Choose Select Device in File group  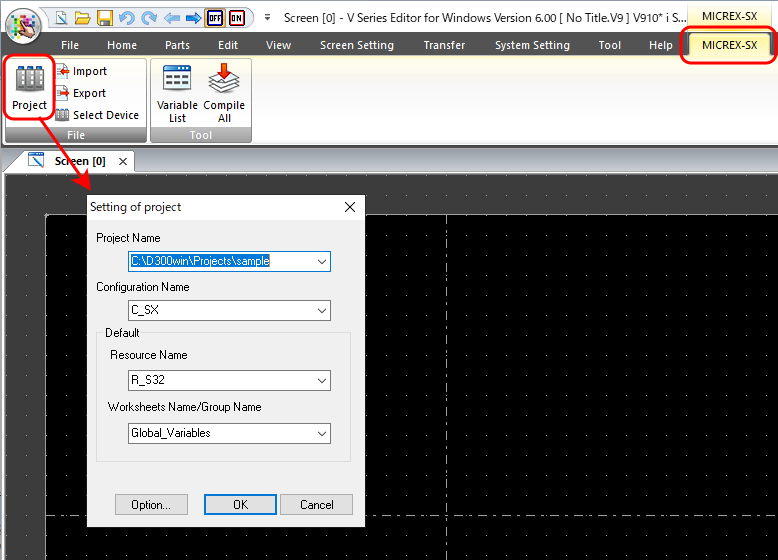63,115
